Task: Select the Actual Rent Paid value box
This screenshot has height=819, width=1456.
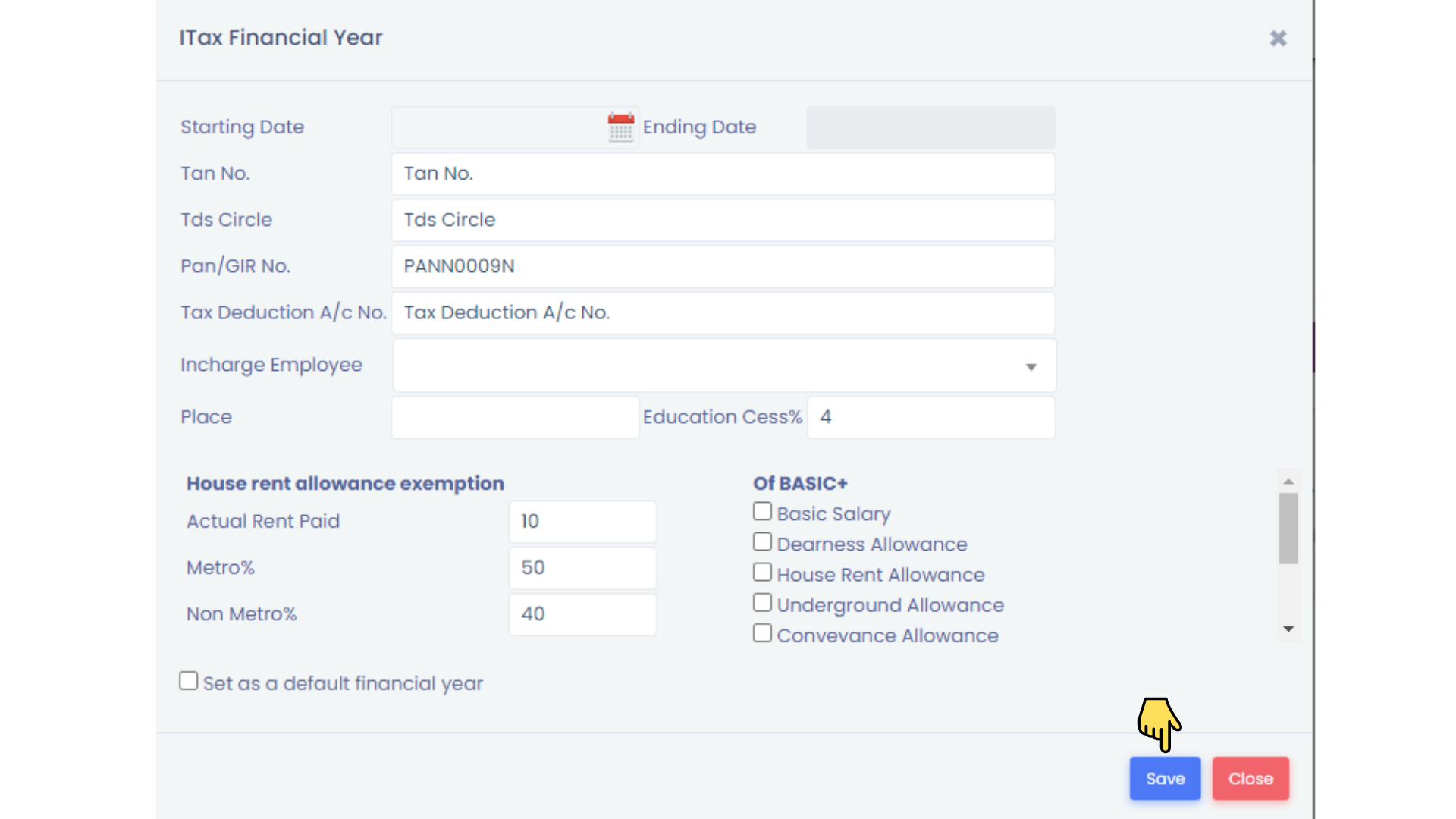Action: [582, 522]
